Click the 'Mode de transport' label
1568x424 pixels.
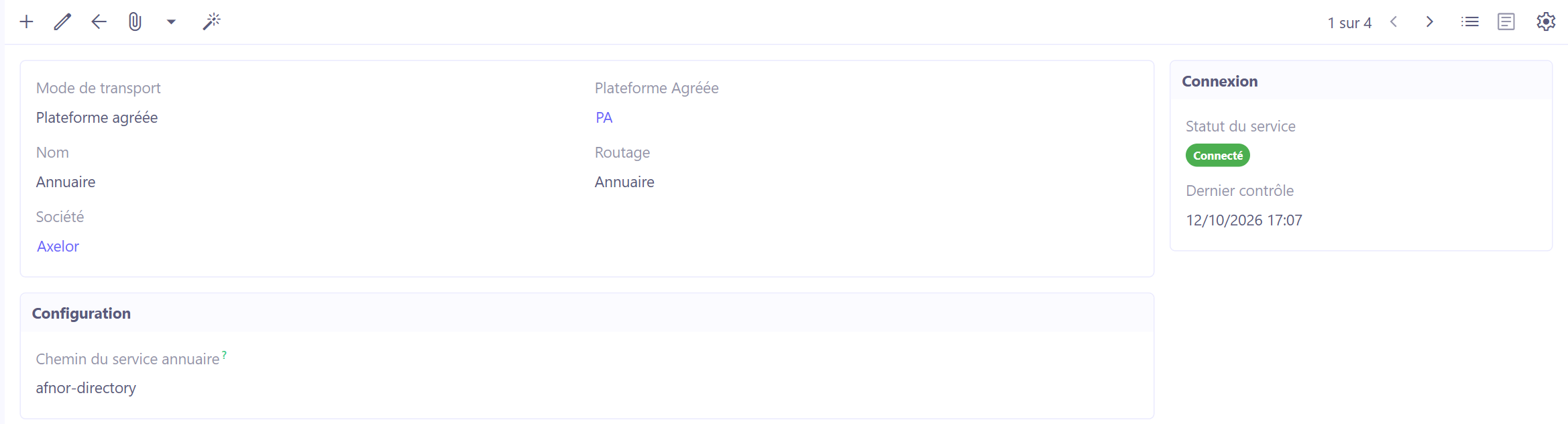coord(99,89)
